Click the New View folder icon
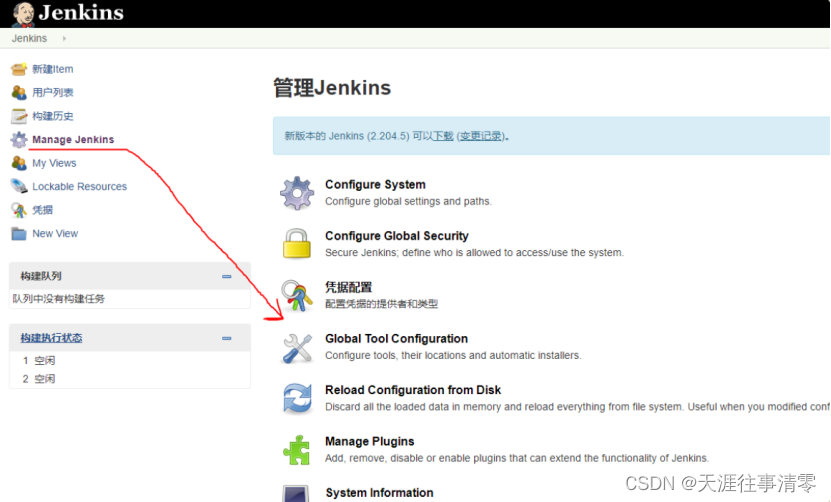The image size is (831, 502). tap(19, 233)
